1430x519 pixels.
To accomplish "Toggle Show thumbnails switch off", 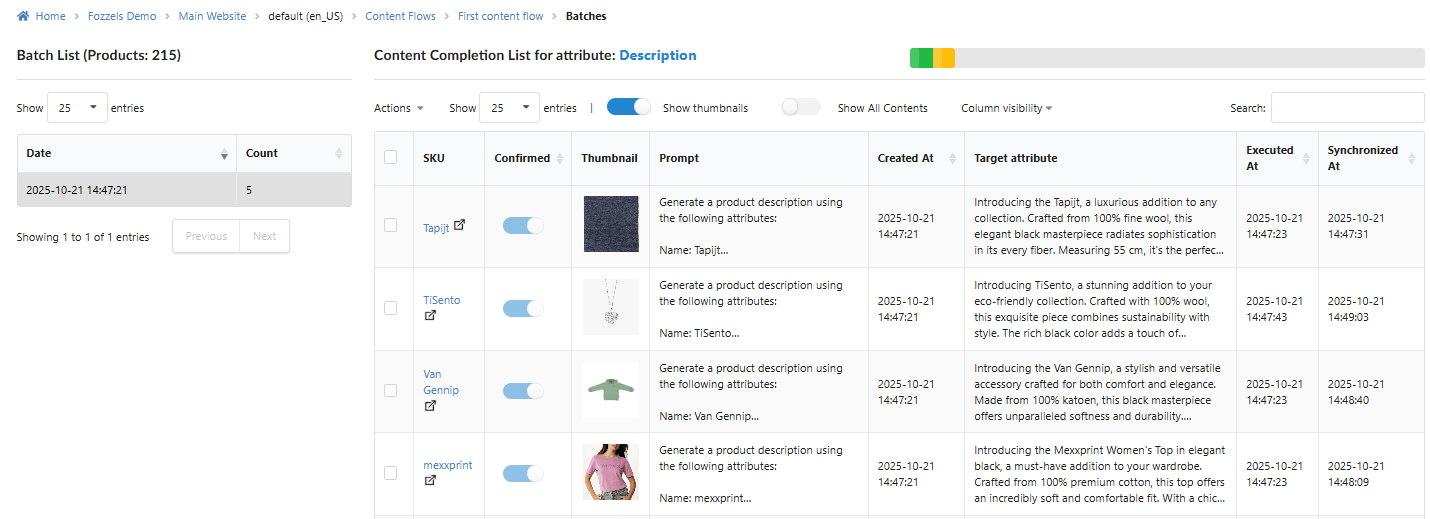I will 629,107.
